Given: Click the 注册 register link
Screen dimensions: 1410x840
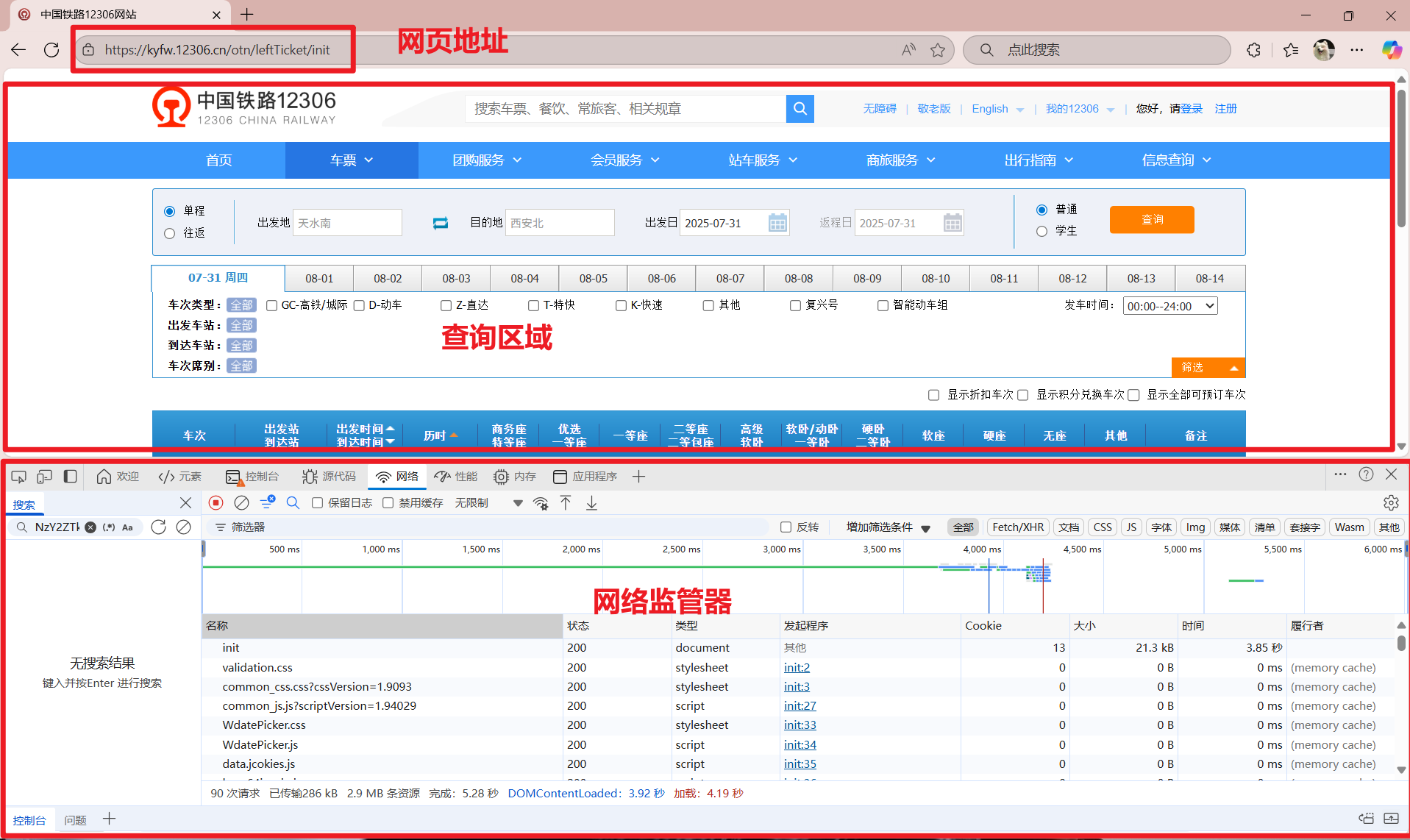Looking at the screenshot, I should (x=1225, y=109).
